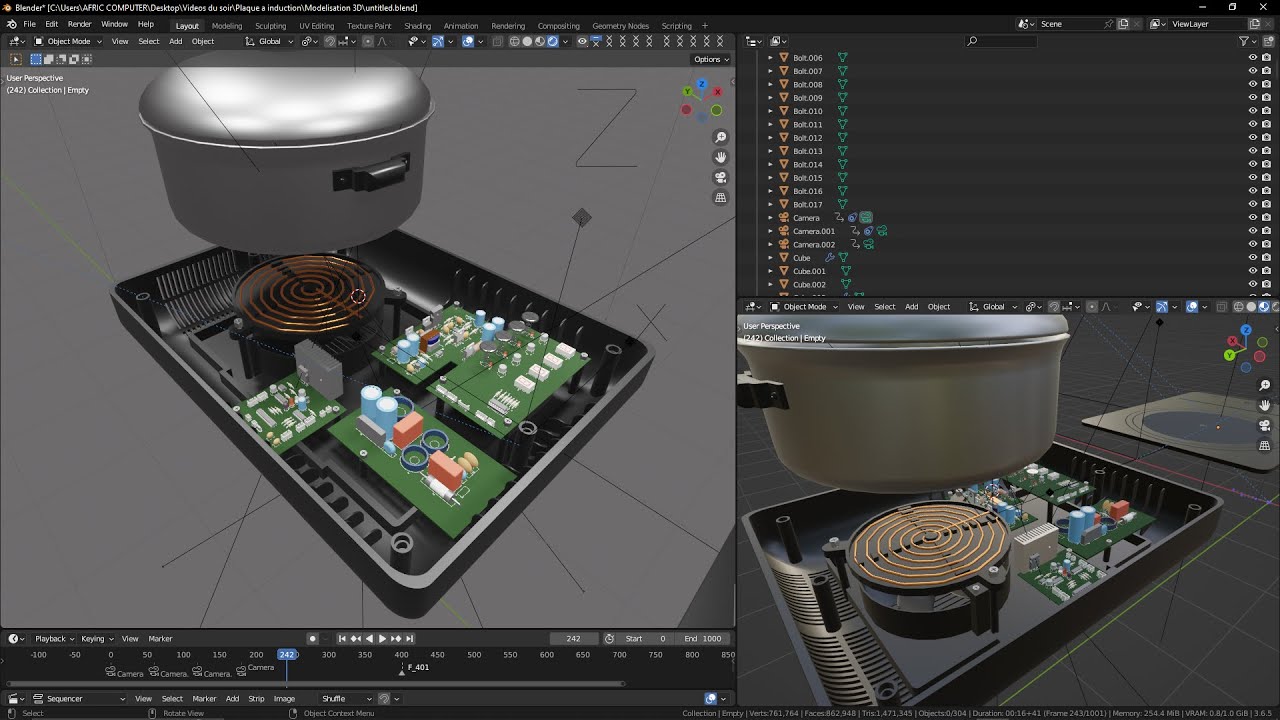
Task: Select Bolt.014 in outliner
Action: (x=807, y=164)
